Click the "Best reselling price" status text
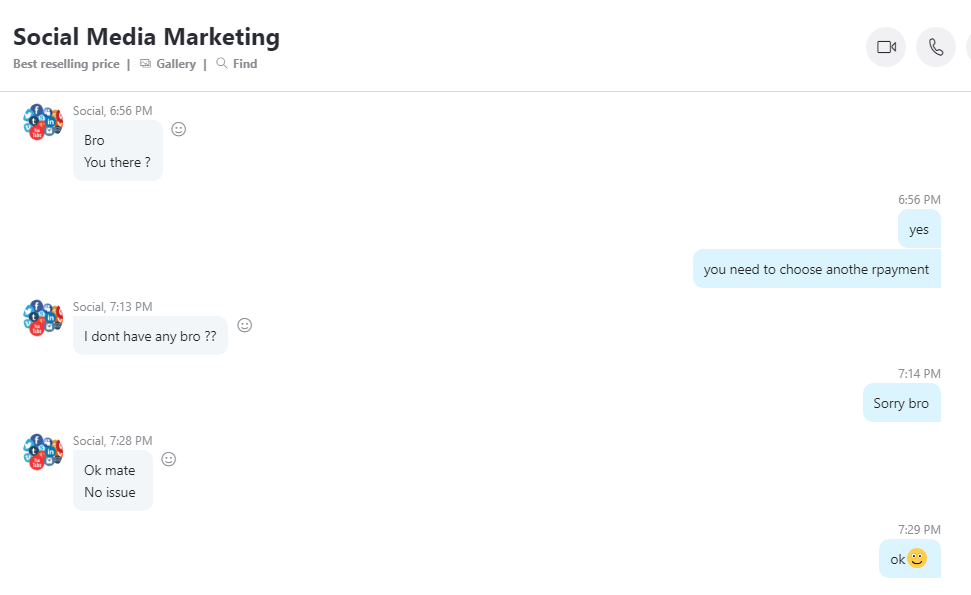This screenshot has height=595, width=971. (66, 64)
